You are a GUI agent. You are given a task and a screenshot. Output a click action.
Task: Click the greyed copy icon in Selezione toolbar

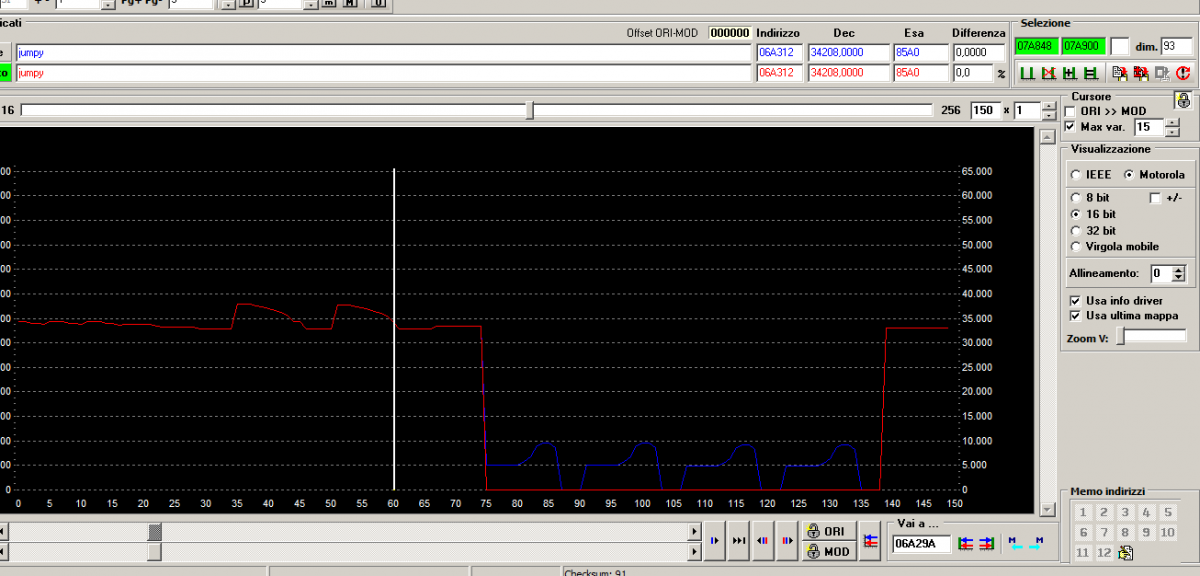click(x=1161, y=73)
